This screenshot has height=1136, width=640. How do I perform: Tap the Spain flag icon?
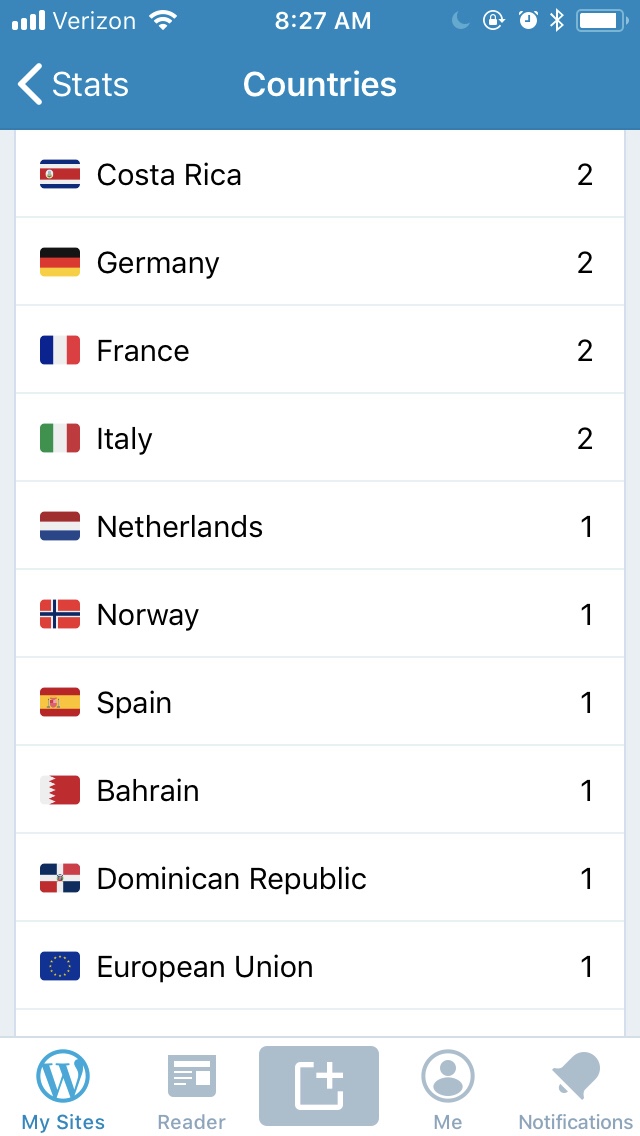pos(60,703)
